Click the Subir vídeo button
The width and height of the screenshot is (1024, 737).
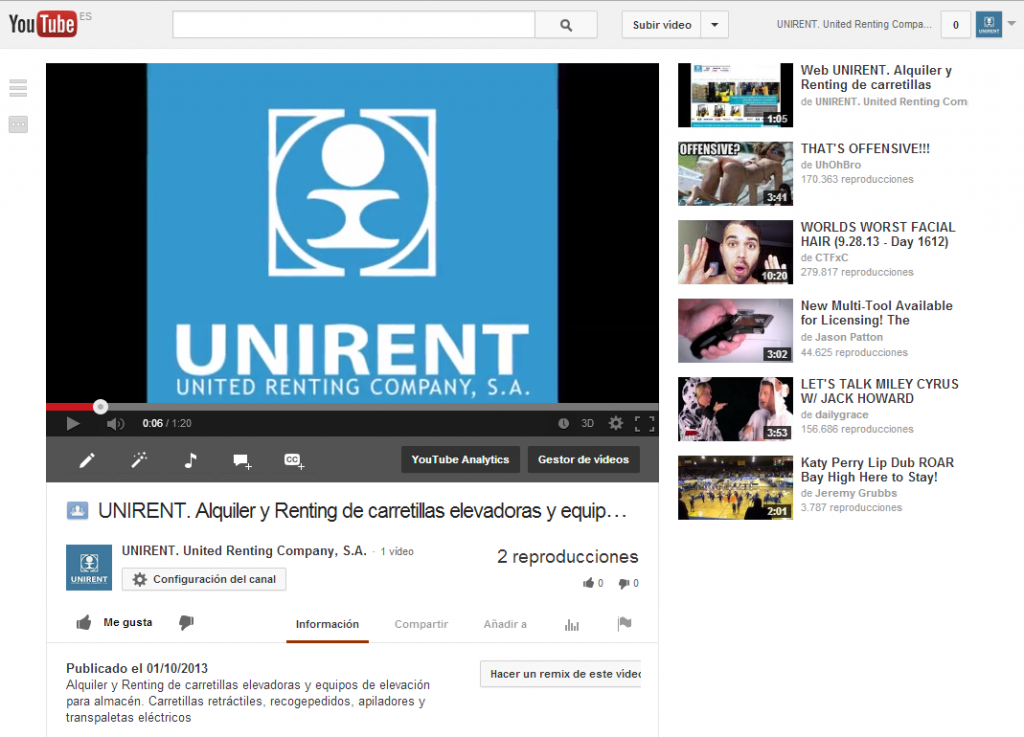pyautogui.click(x=662, y=25)
